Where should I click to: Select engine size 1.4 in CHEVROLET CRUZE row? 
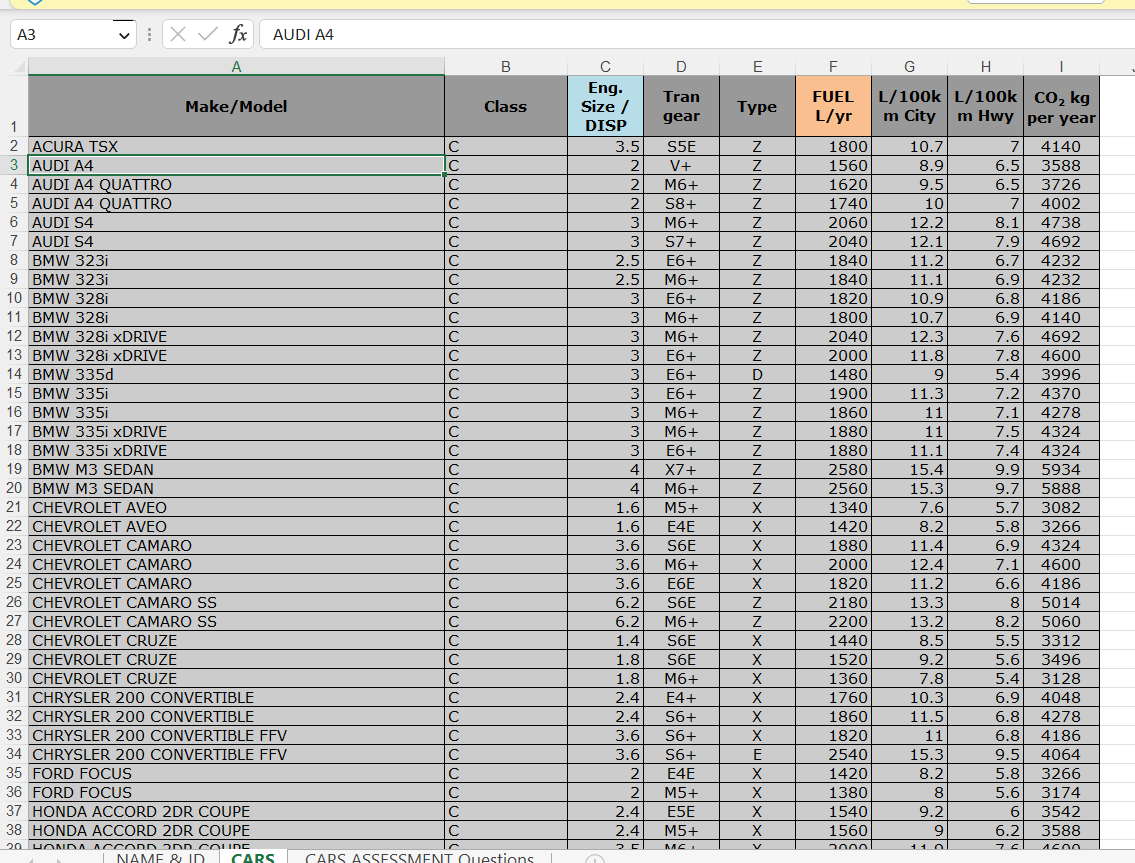coord(605,640)
